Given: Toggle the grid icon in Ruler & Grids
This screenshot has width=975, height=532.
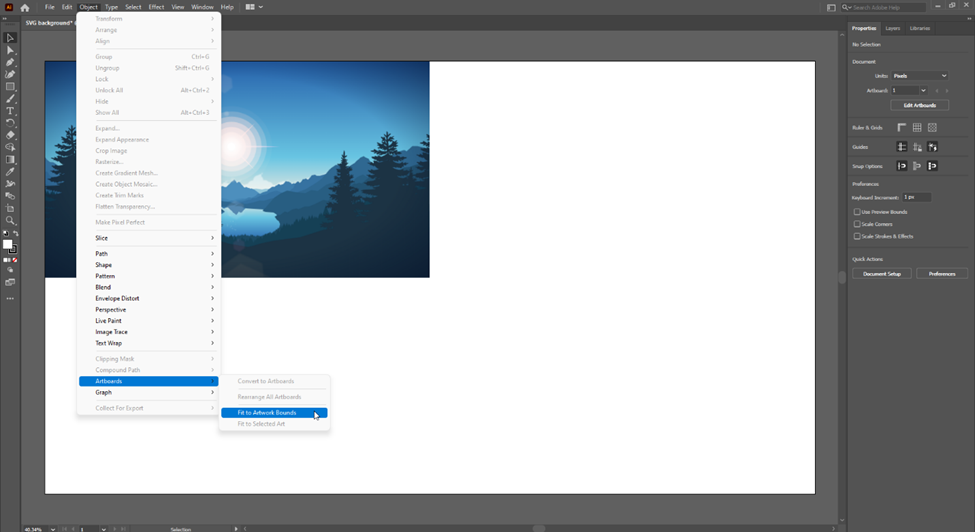Looking at the screenshot, I should click(917, 128).
